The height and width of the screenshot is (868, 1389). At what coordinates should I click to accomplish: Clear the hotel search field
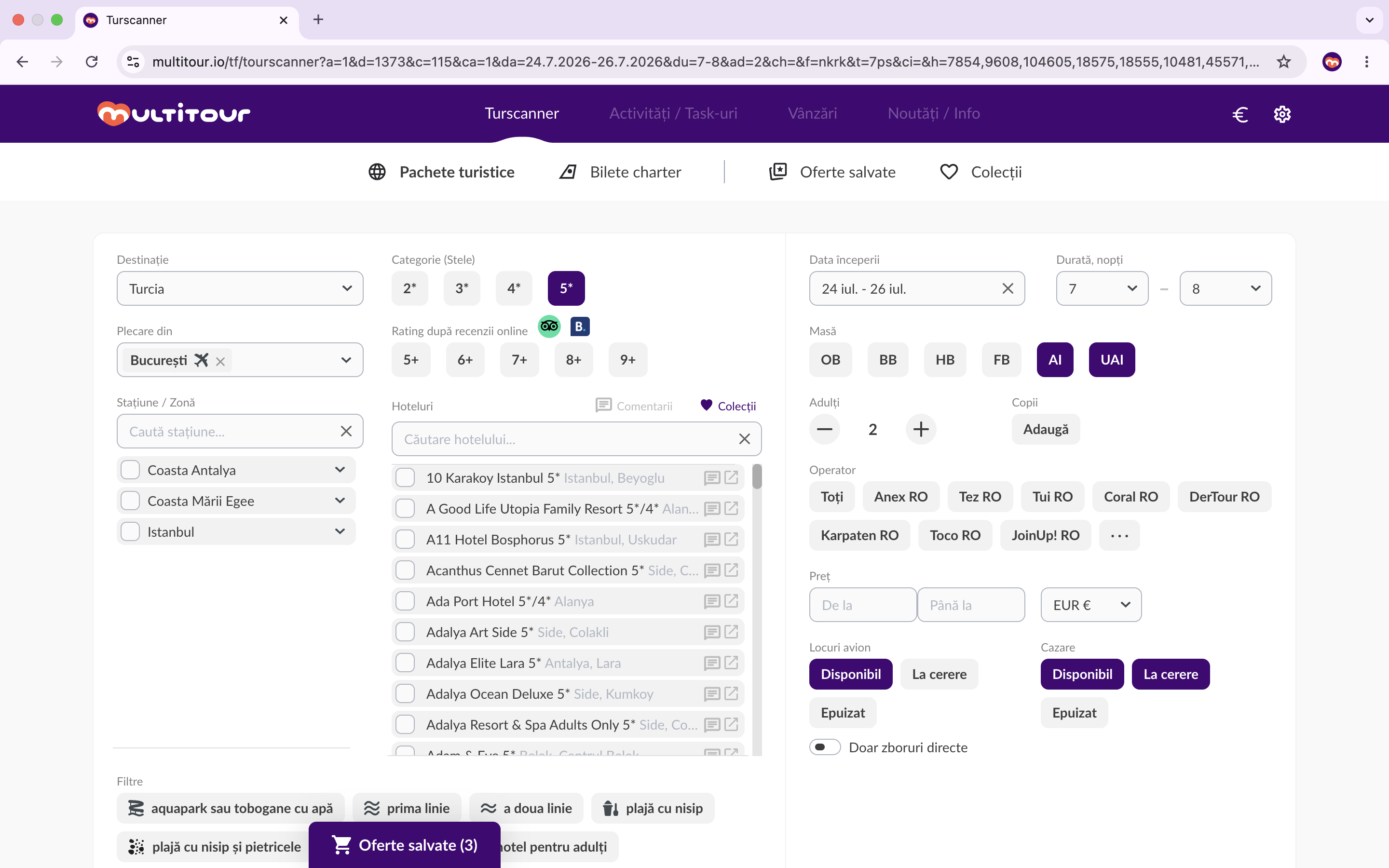[x=745, y=439]
